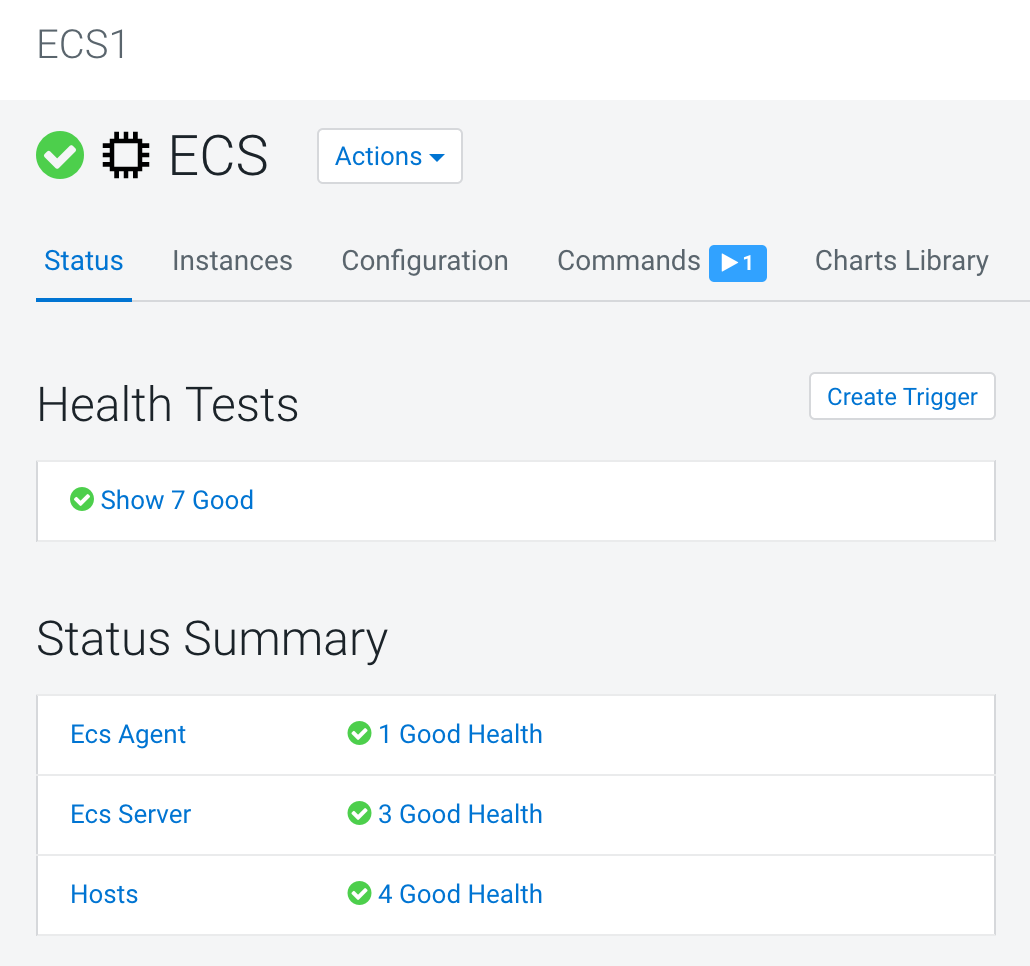The width and height of the screenshot is (1030, 966).
Task: Click the Ecs Server health checkmark icon
Action: pos(359,814)
